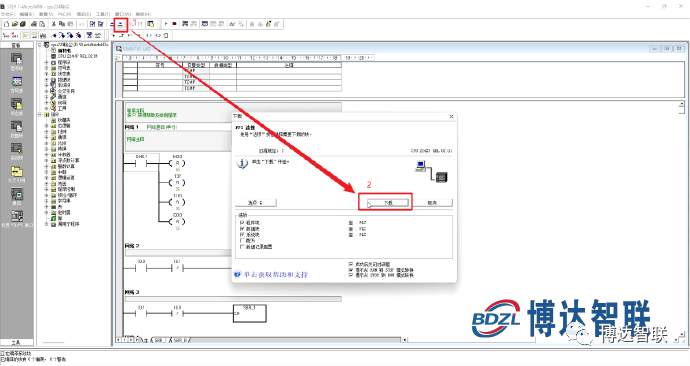This screenshot has height=366, width=690.
Task: Click the 选项 button in download dialog
Action: pyautogui.click(x=255, y=202)
